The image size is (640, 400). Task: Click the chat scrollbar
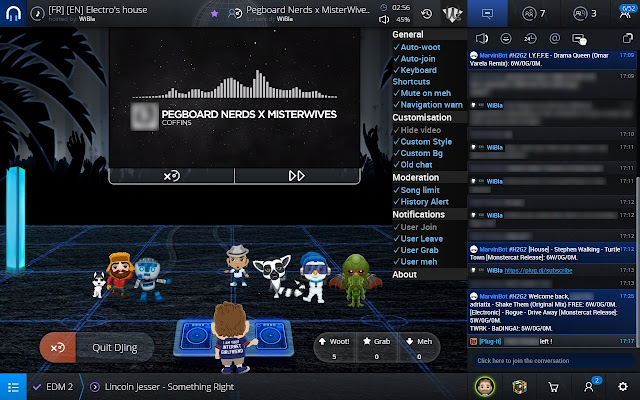[638, 261]
